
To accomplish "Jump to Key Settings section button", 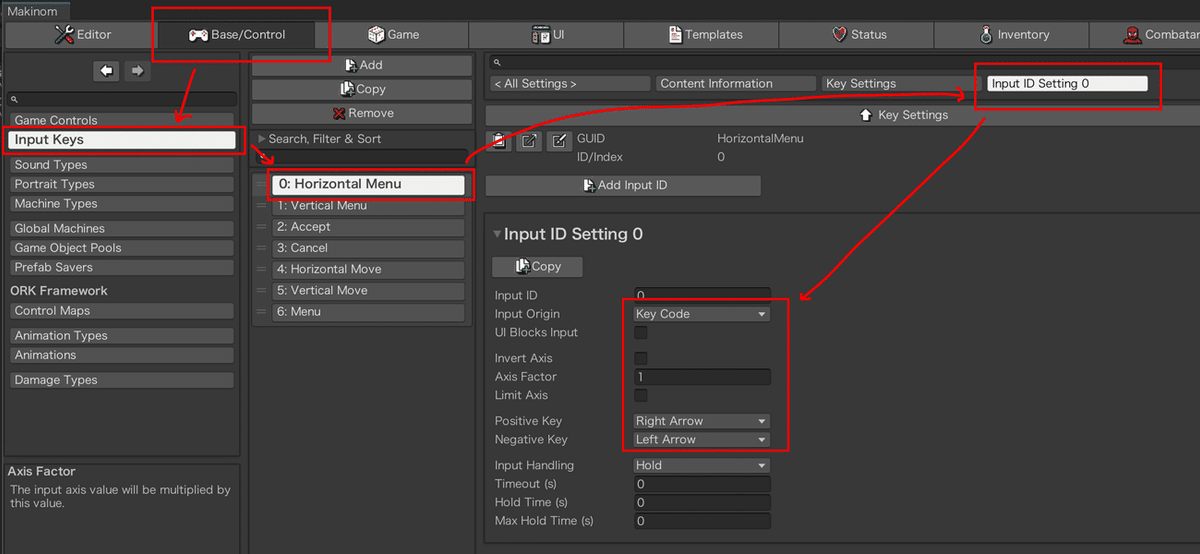I will point(902,84).
